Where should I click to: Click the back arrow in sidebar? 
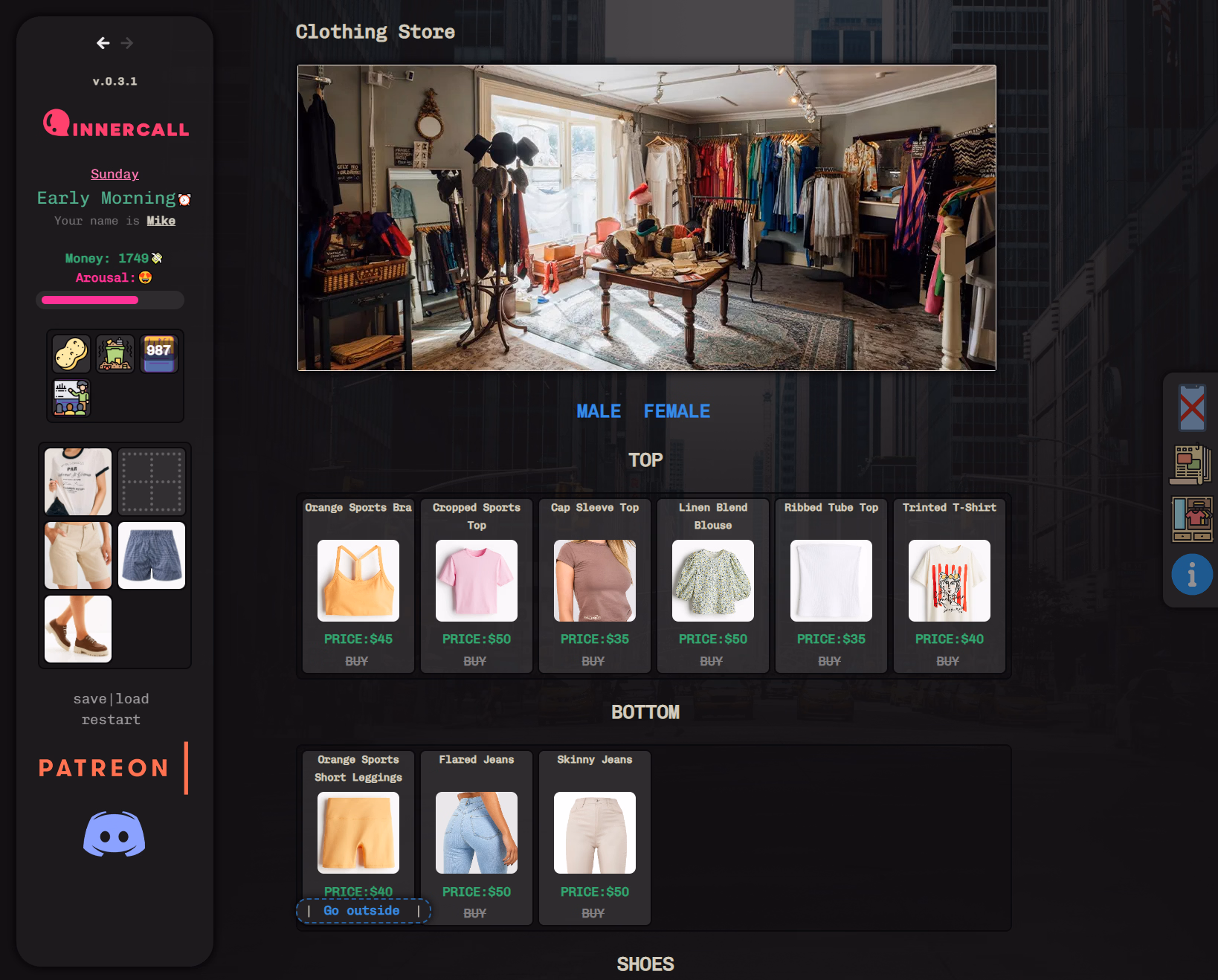(103, 43)
